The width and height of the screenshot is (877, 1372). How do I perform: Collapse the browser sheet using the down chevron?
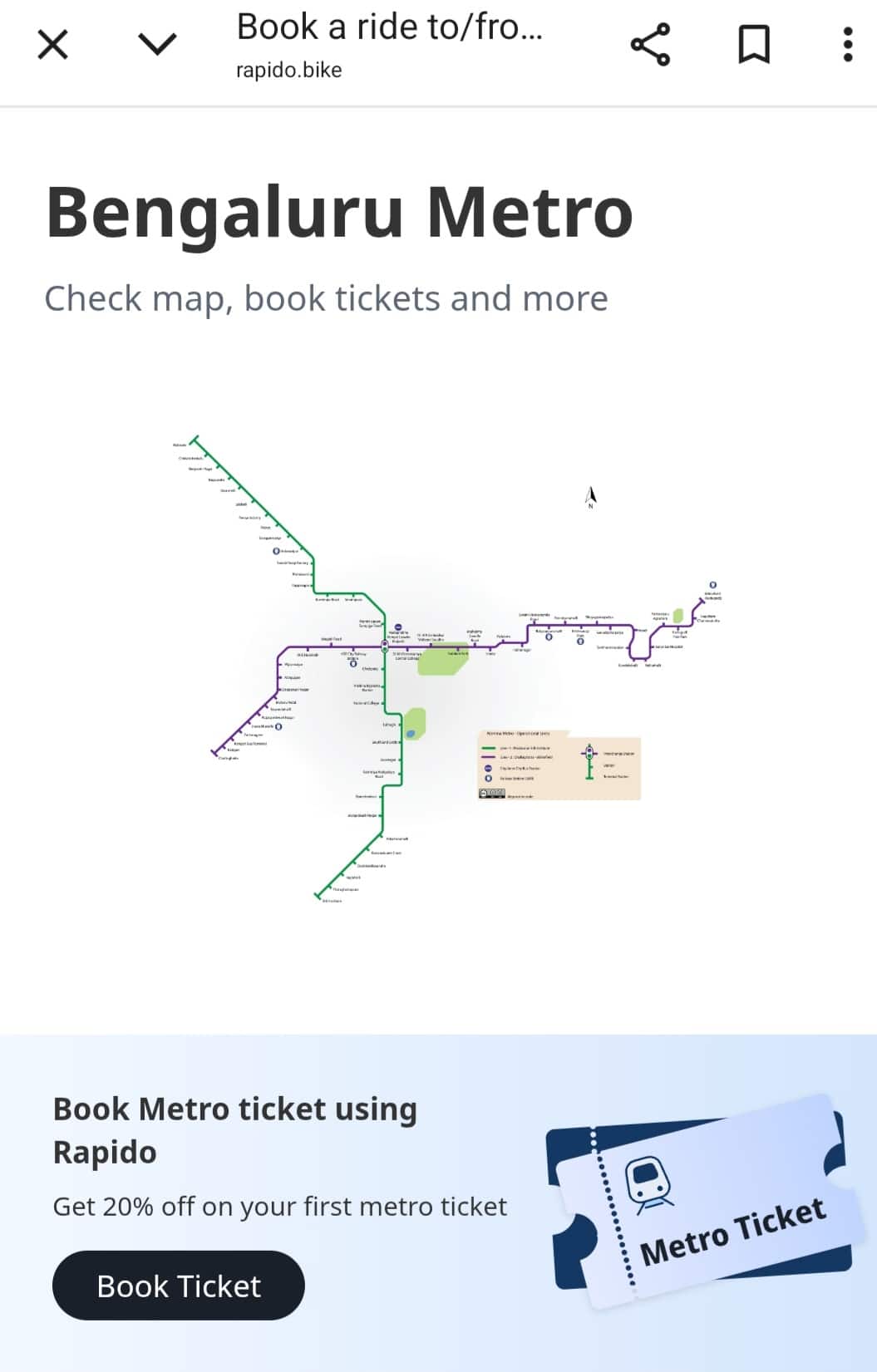(x=157, y=44)
